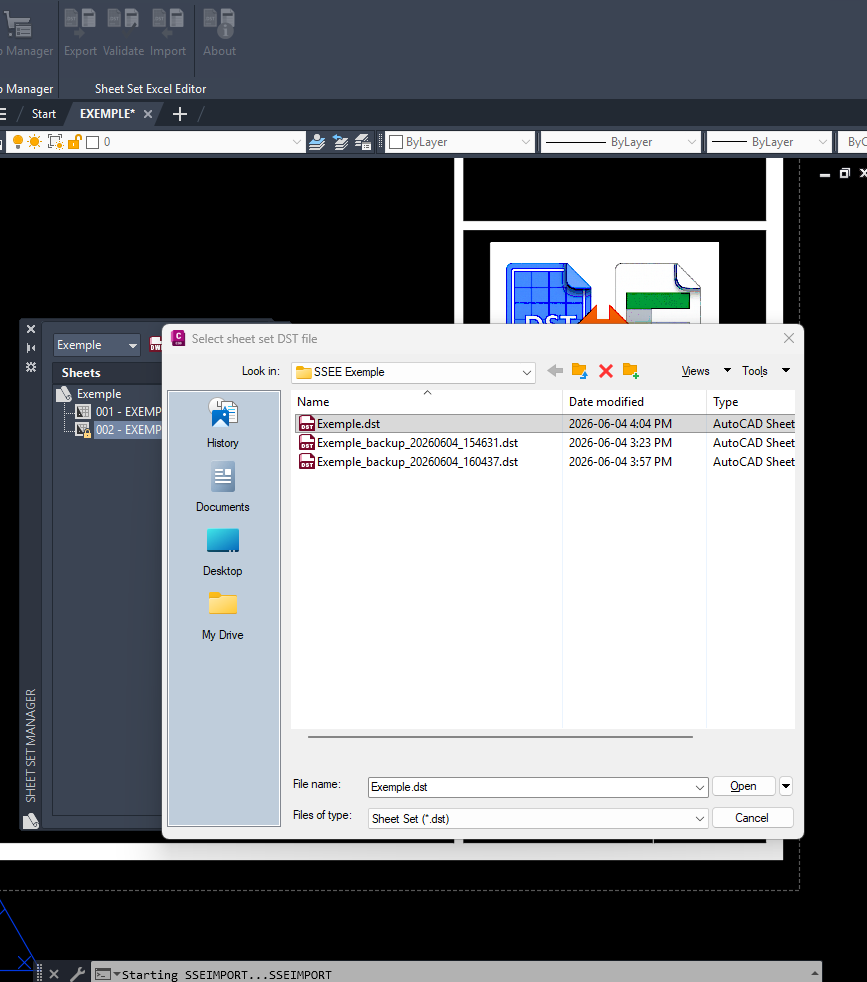
Task: Click the Import ribbon icon
Action: [168, 23]
